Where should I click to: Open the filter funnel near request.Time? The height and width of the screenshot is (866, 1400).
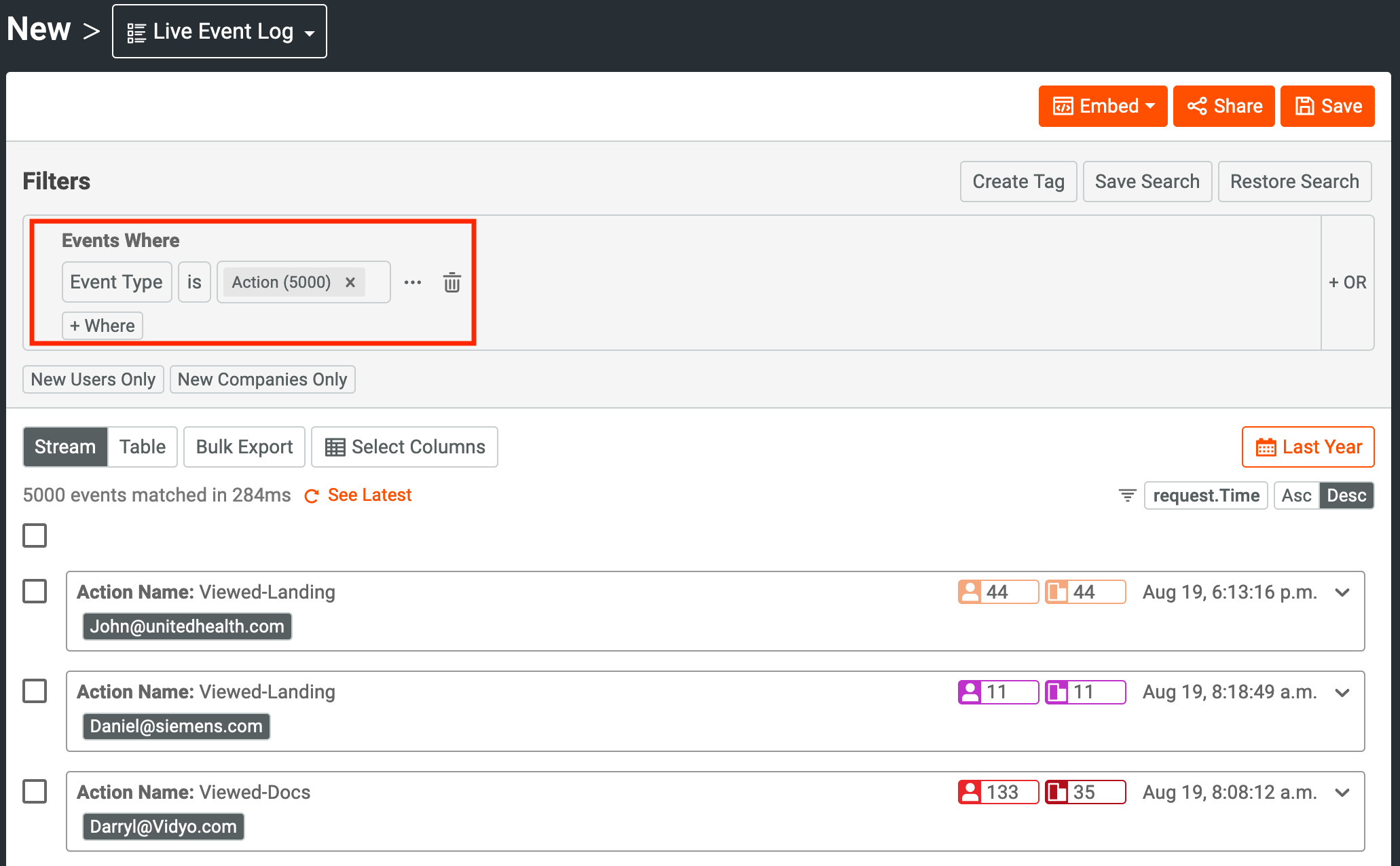pyautogui.click(x=1126, y=495)
